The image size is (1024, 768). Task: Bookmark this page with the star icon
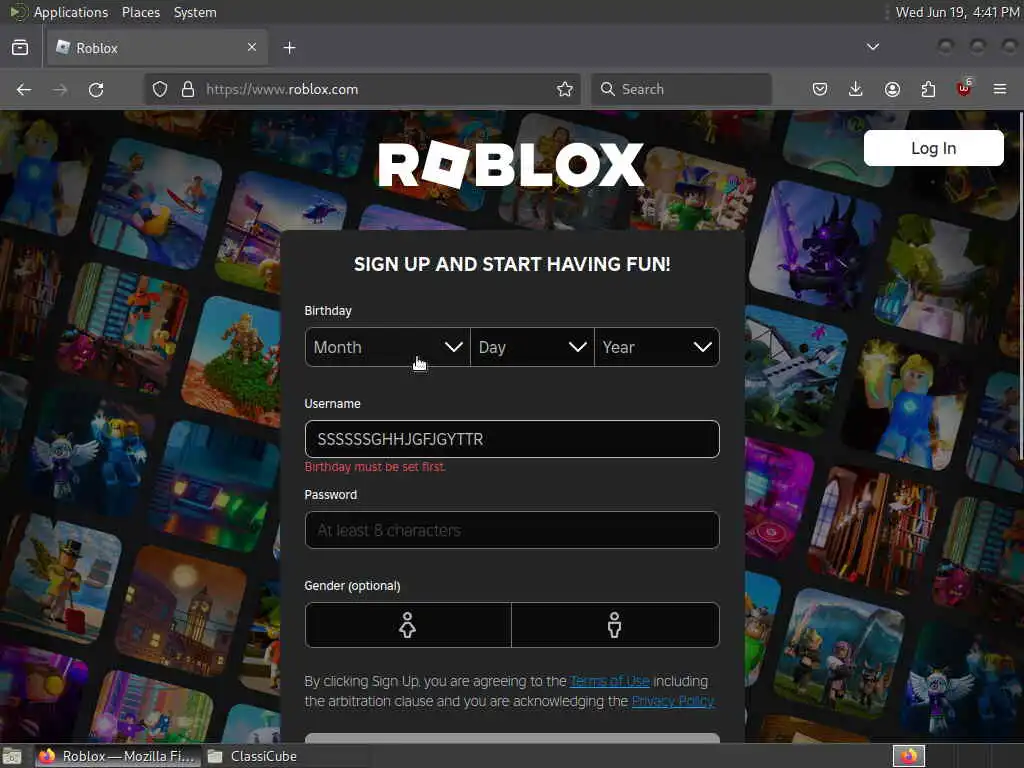[565, 89]
